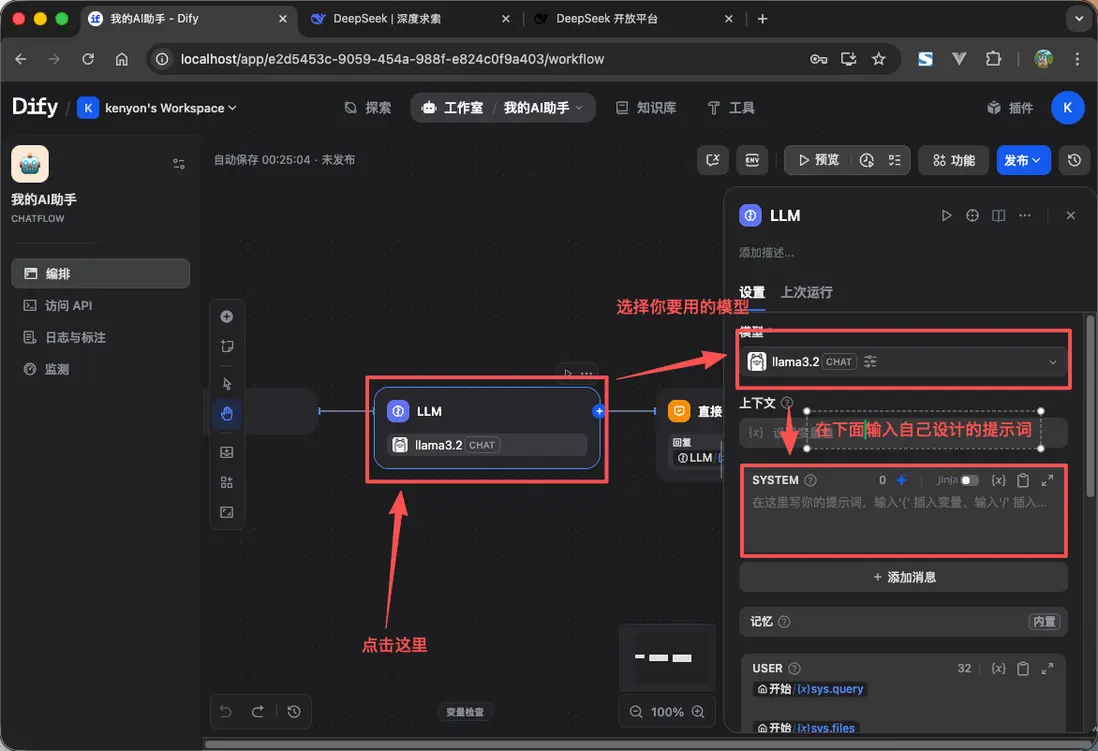Open the llama3.2 model selector dropdown
1098x751 pixels.
[x=1051, y=361]
